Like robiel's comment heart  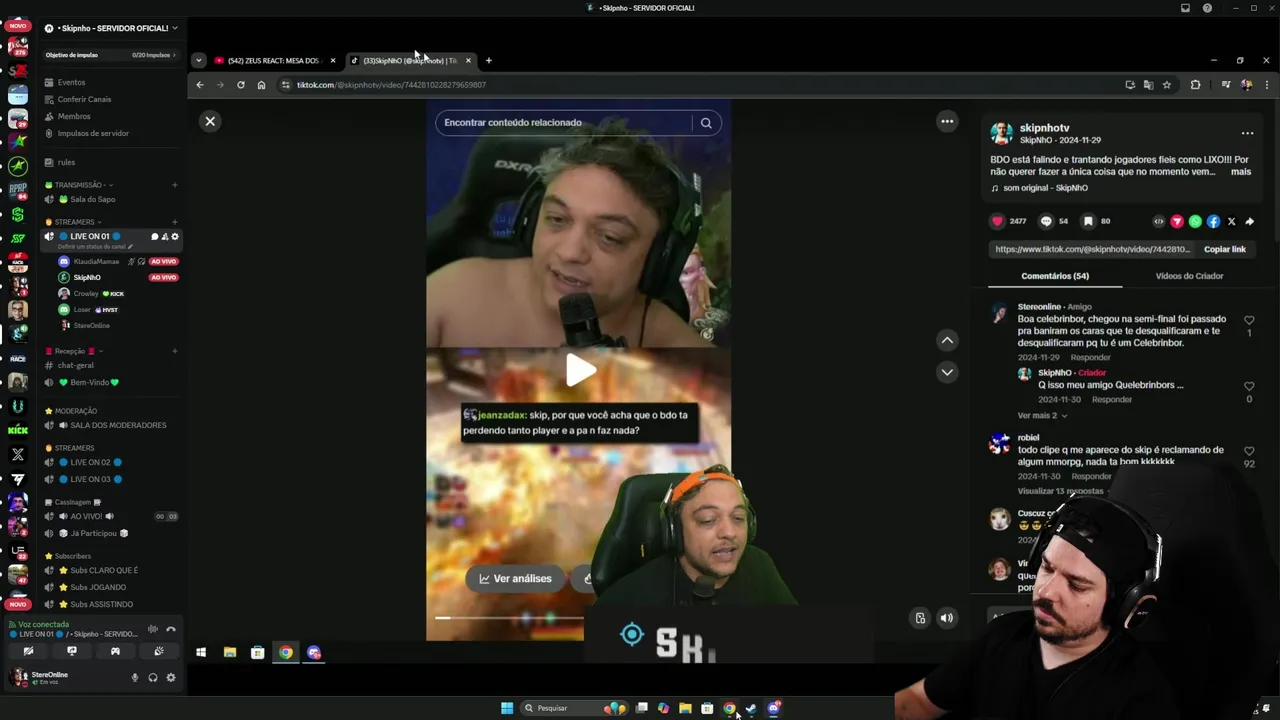pos(1249,451)
